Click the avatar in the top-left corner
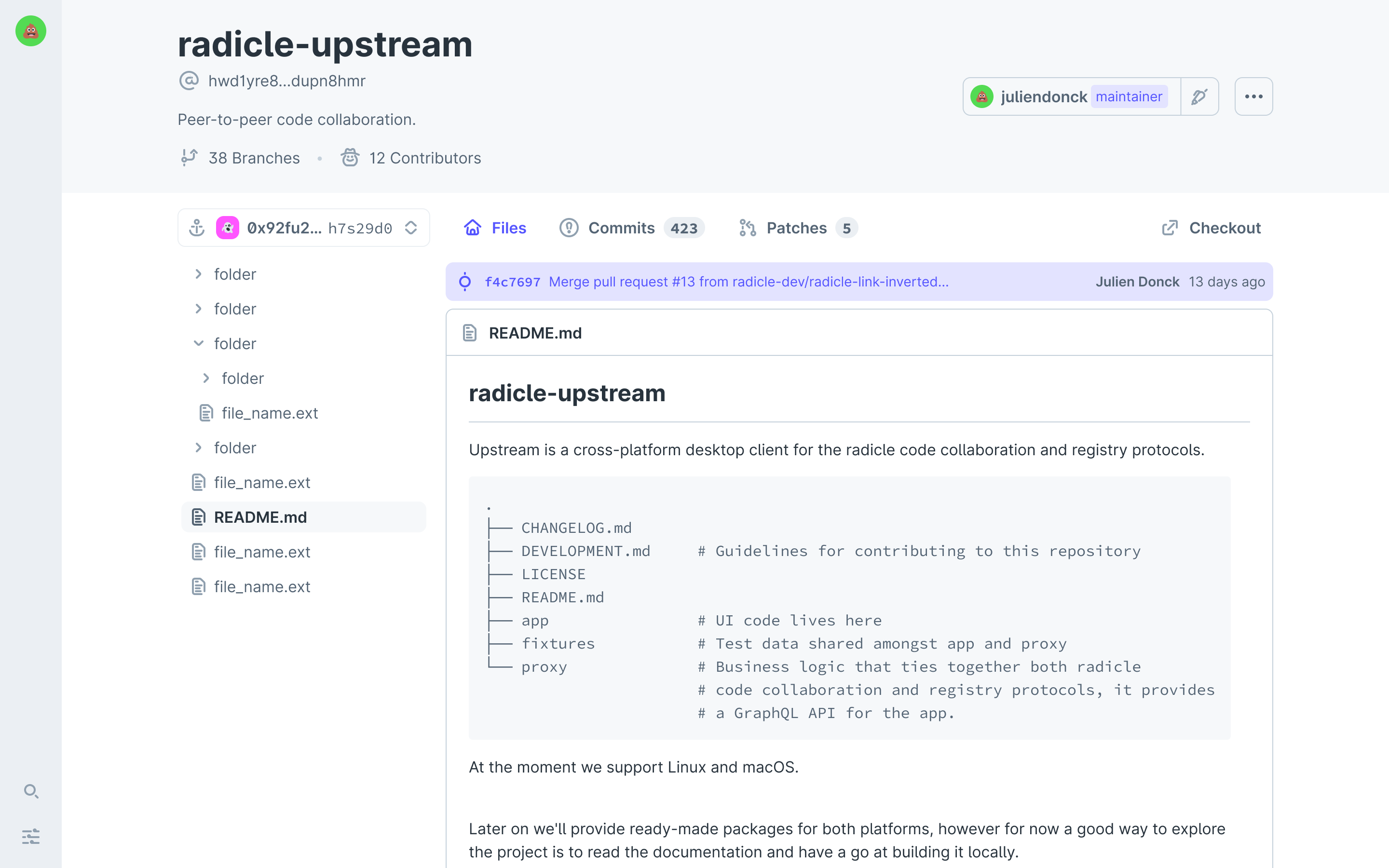1389x868 pixels. coord(30,31)
